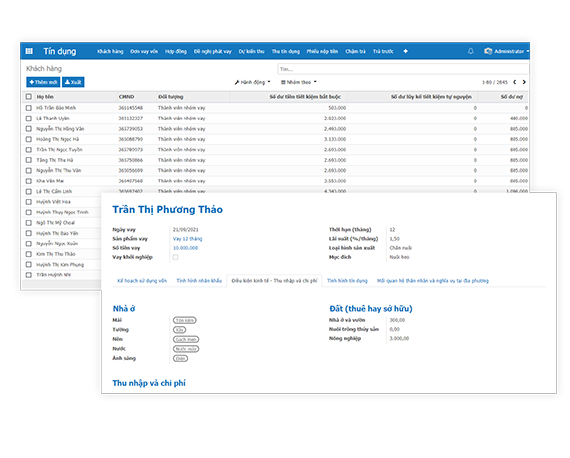Click the Tín dụng app title
The height and width of the screenshot is (458, 570).
coord(60,51)
